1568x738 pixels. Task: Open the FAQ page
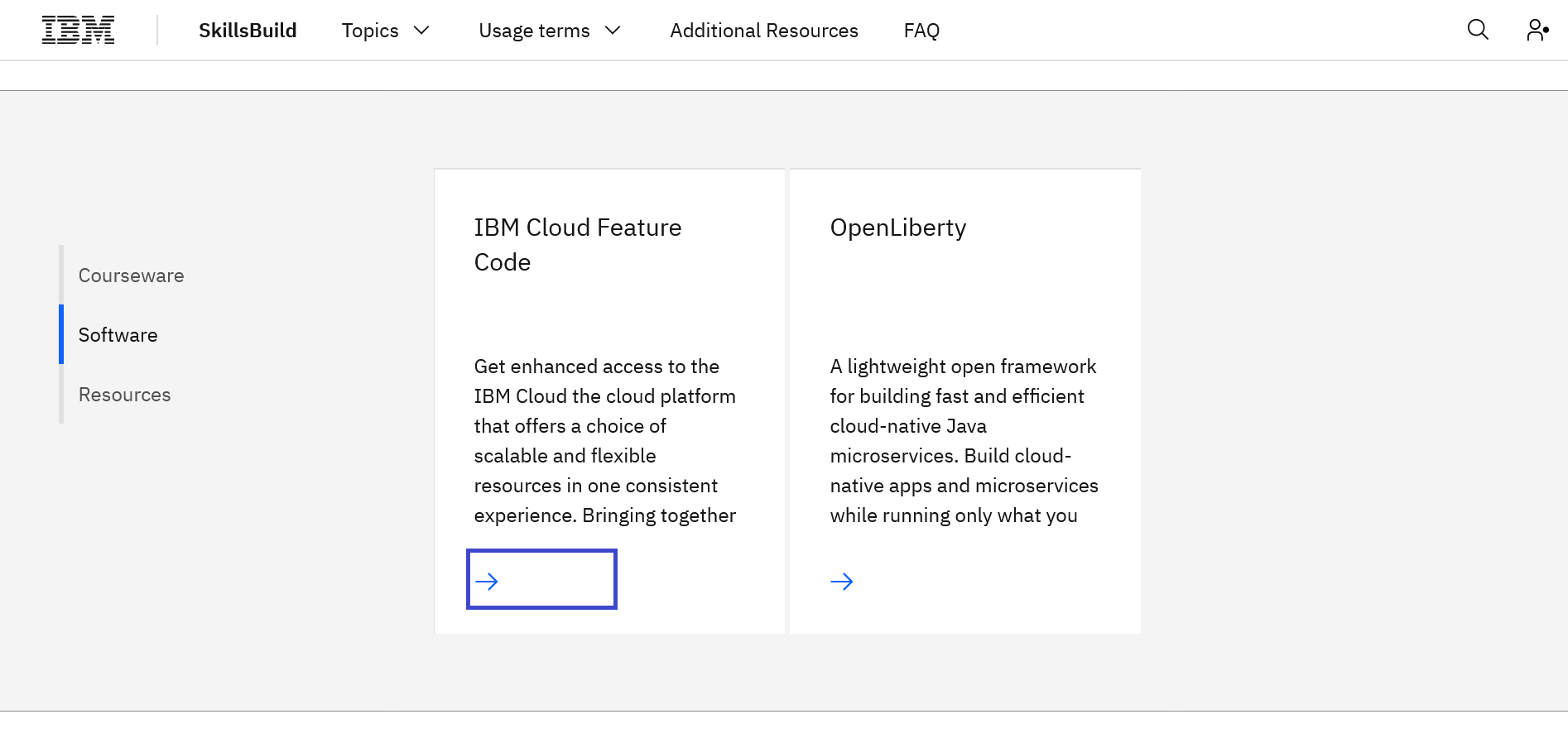coord(921,31)
